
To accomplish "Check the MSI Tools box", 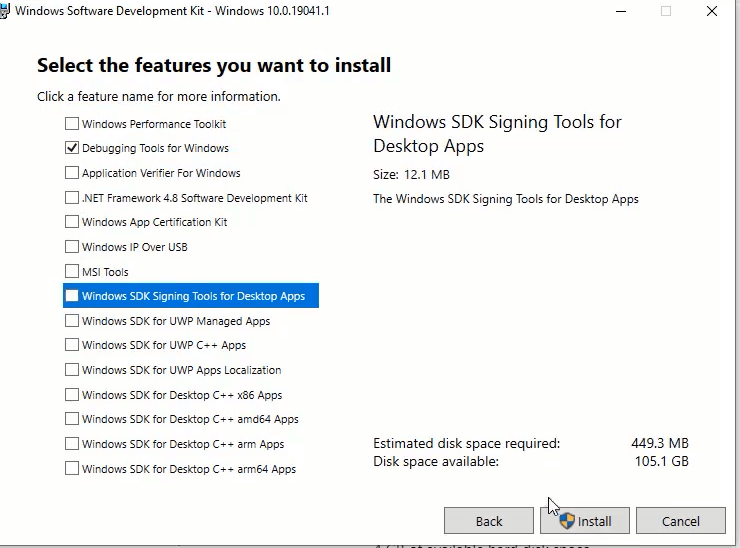I will click(x=72, y=271).
